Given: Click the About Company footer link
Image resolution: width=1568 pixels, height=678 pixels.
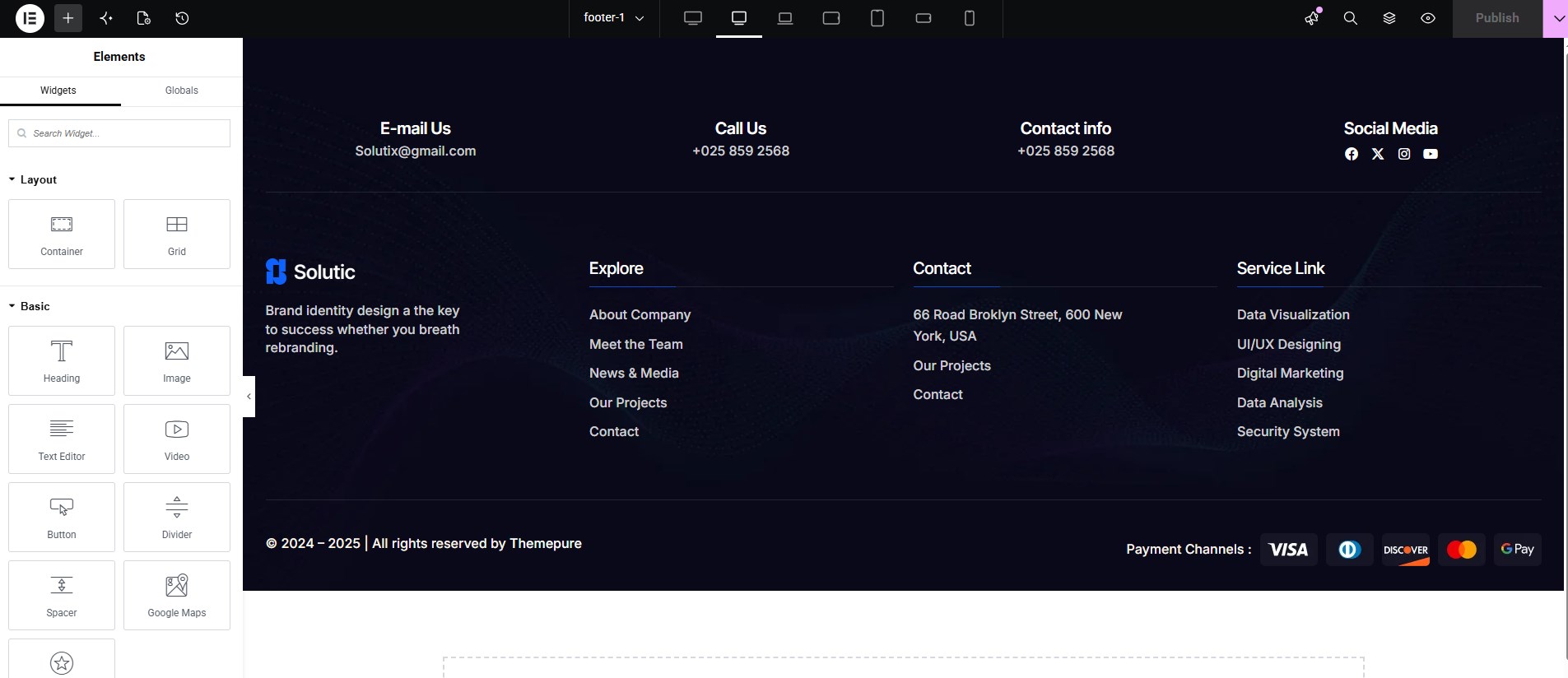Looking at the screenshot, I should point(640,314).
